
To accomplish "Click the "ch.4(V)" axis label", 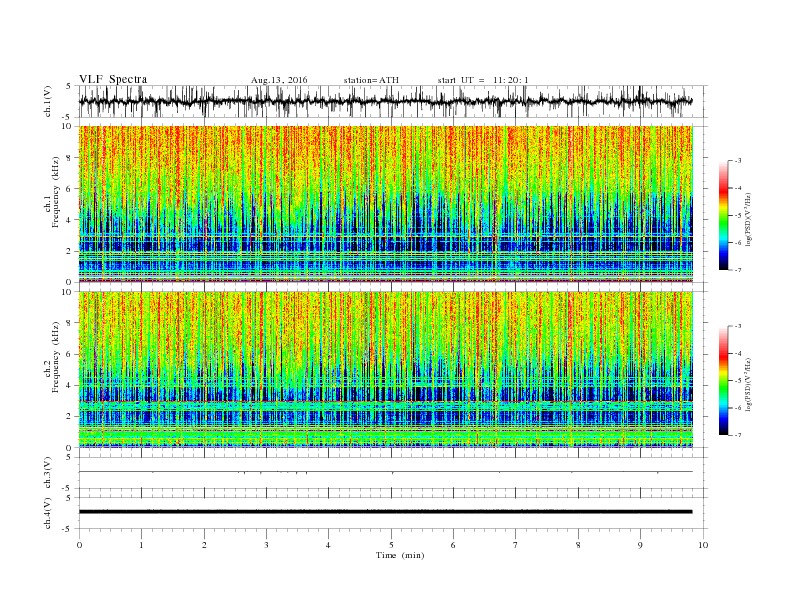I will tap(48, 513).
